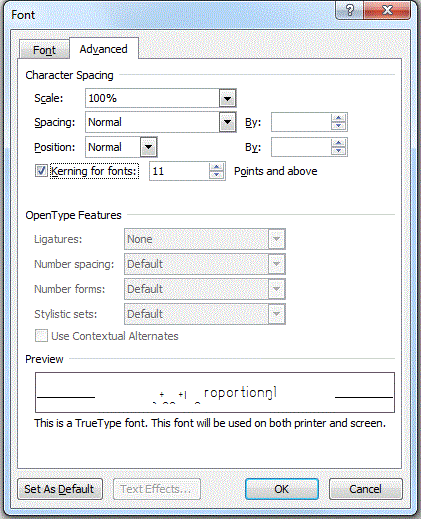Decrease Position By value with down arrow
Screen dimensions: 421x519
(x=338, y=151)
